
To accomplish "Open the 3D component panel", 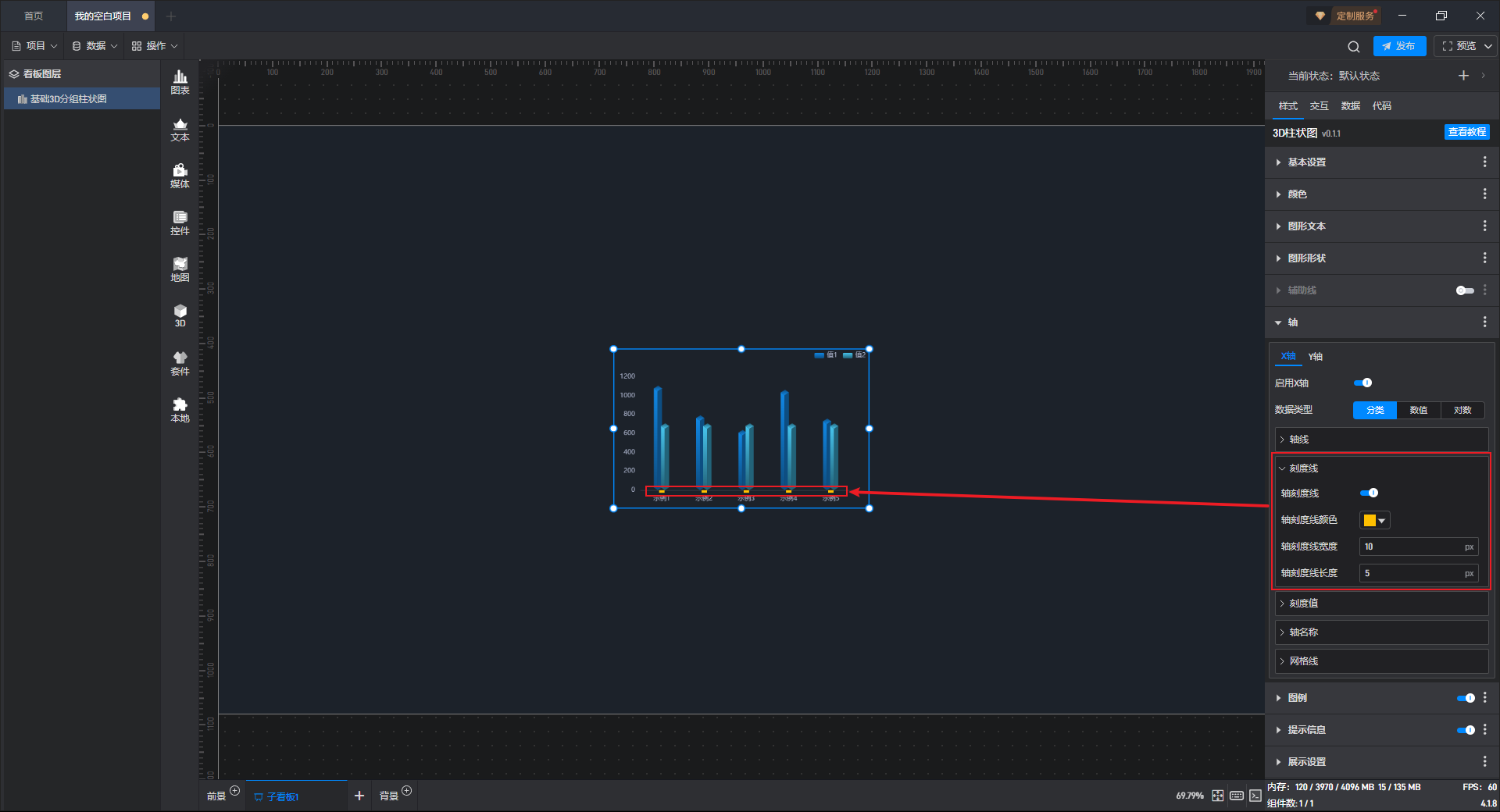I will point(180,315).
